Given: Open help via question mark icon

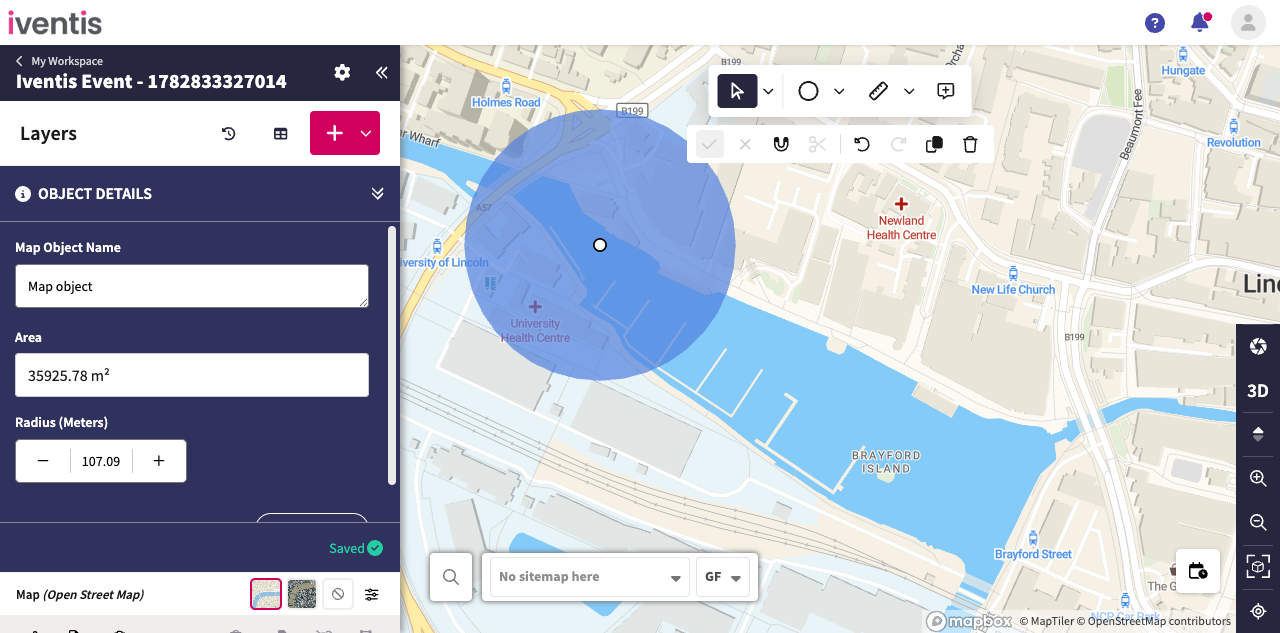Looking at the screenshot, I should pyautogui.click(x=1155, y=22).
